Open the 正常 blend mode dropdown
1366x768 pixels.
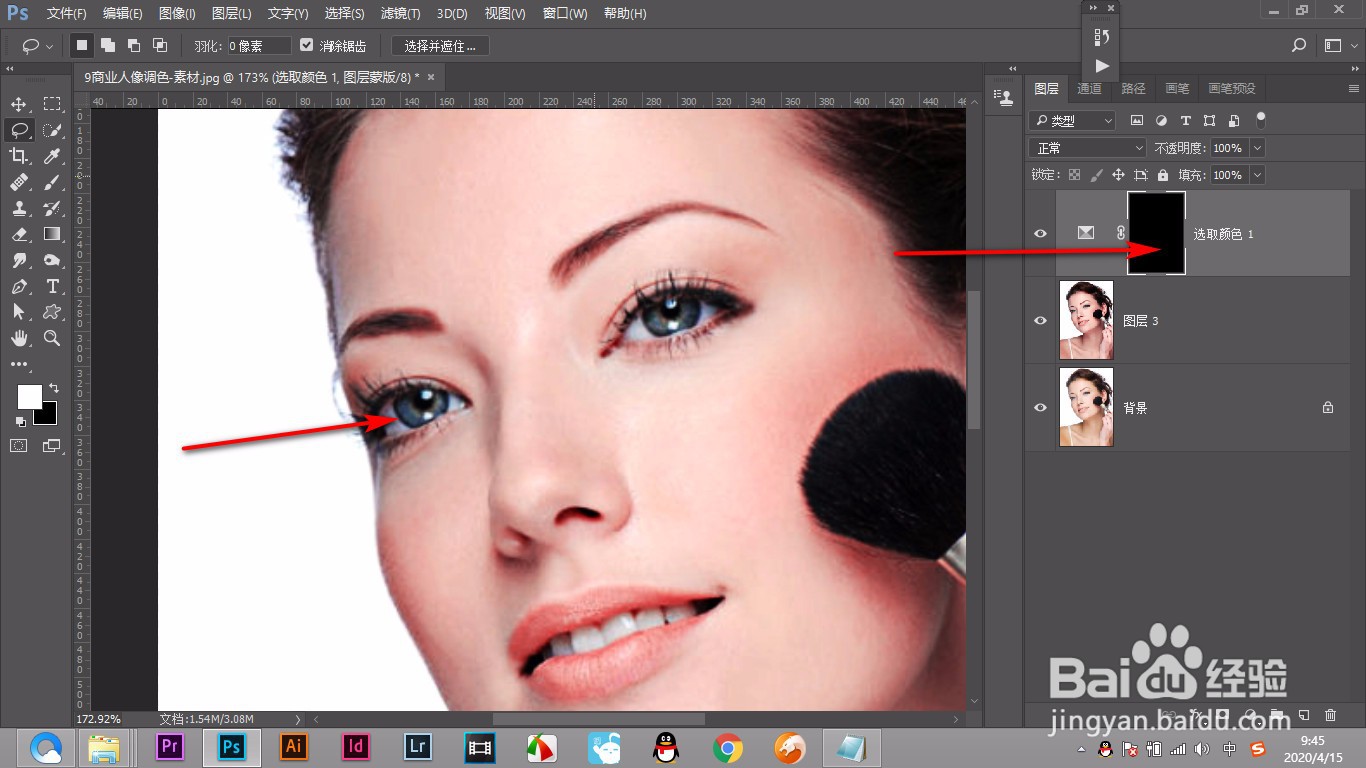(x=1088, y=147)
